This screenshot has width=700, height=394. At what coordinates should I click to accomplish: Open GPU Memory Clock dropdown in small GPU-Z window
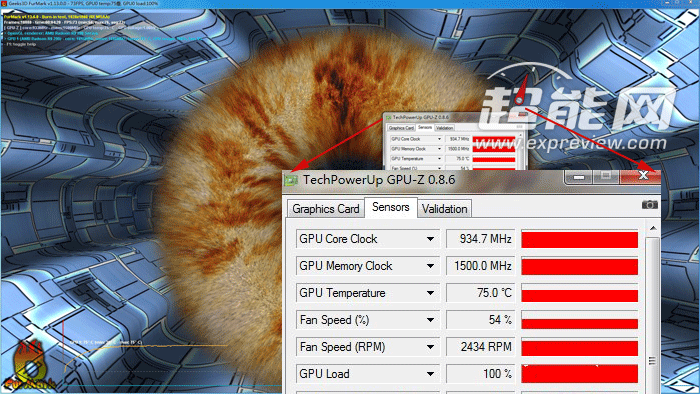[439, 149]
